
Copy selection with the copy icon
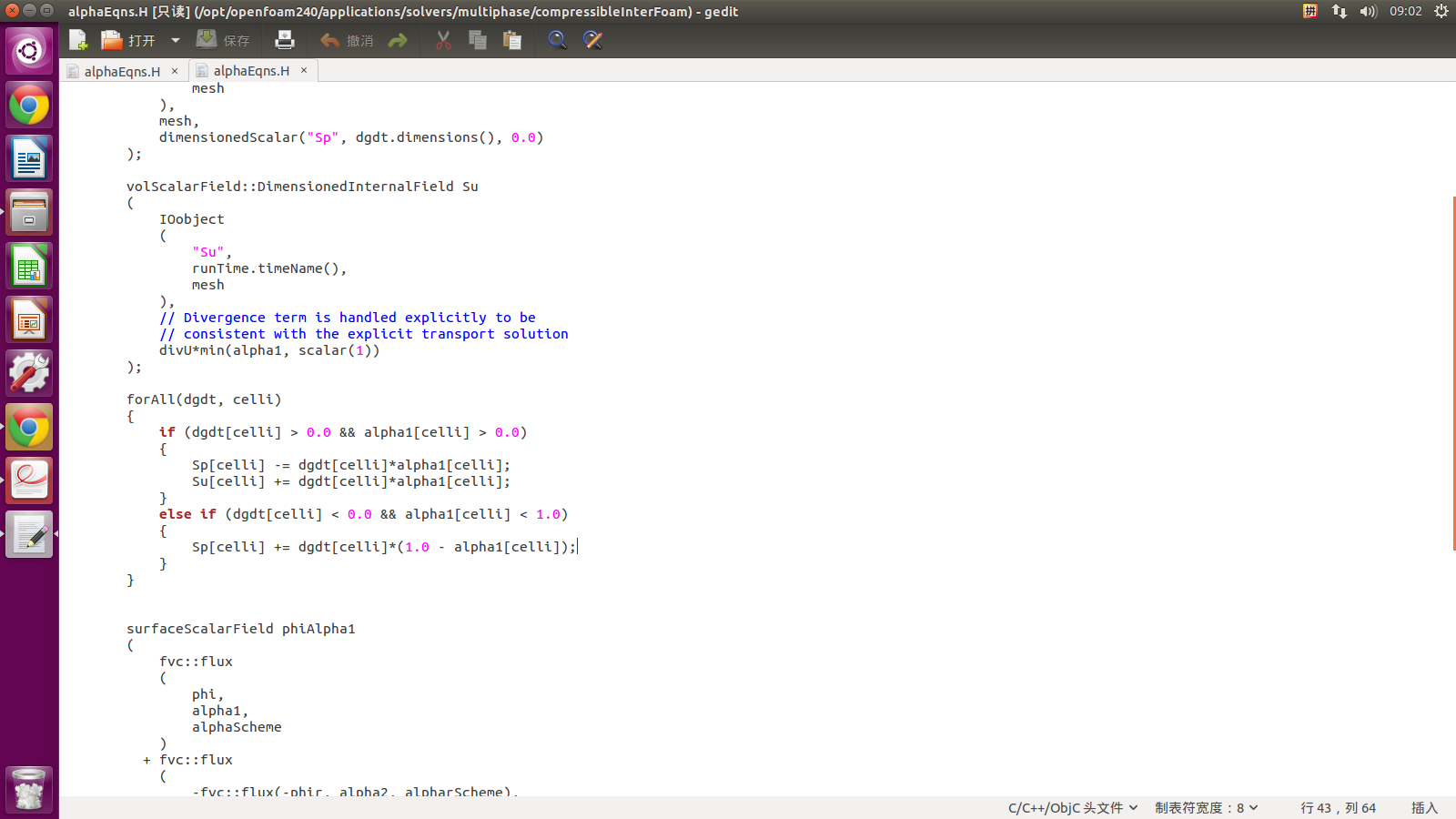coord(478,40)
